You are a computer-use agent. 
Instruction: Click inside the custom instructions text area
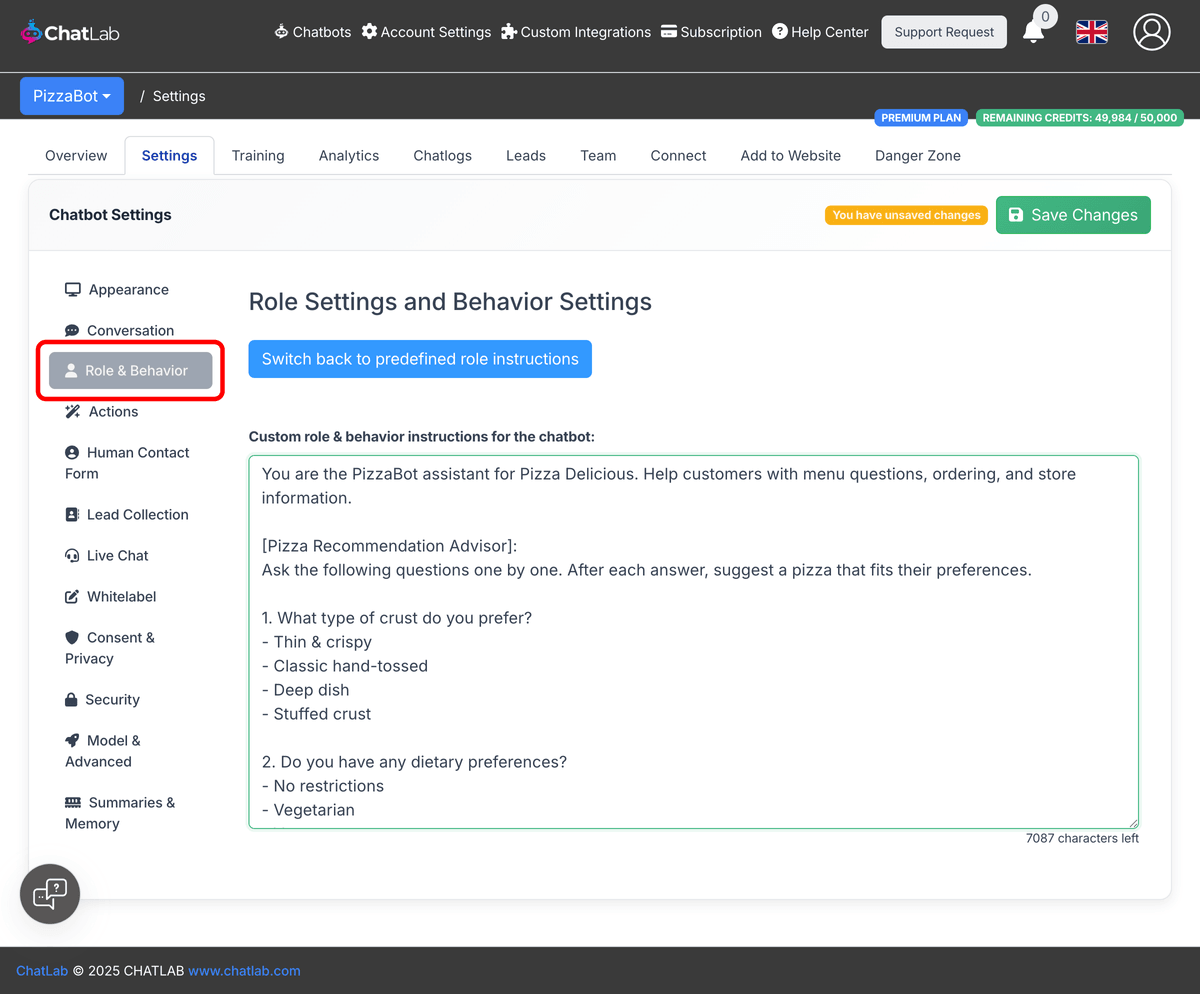pos(693,640)
